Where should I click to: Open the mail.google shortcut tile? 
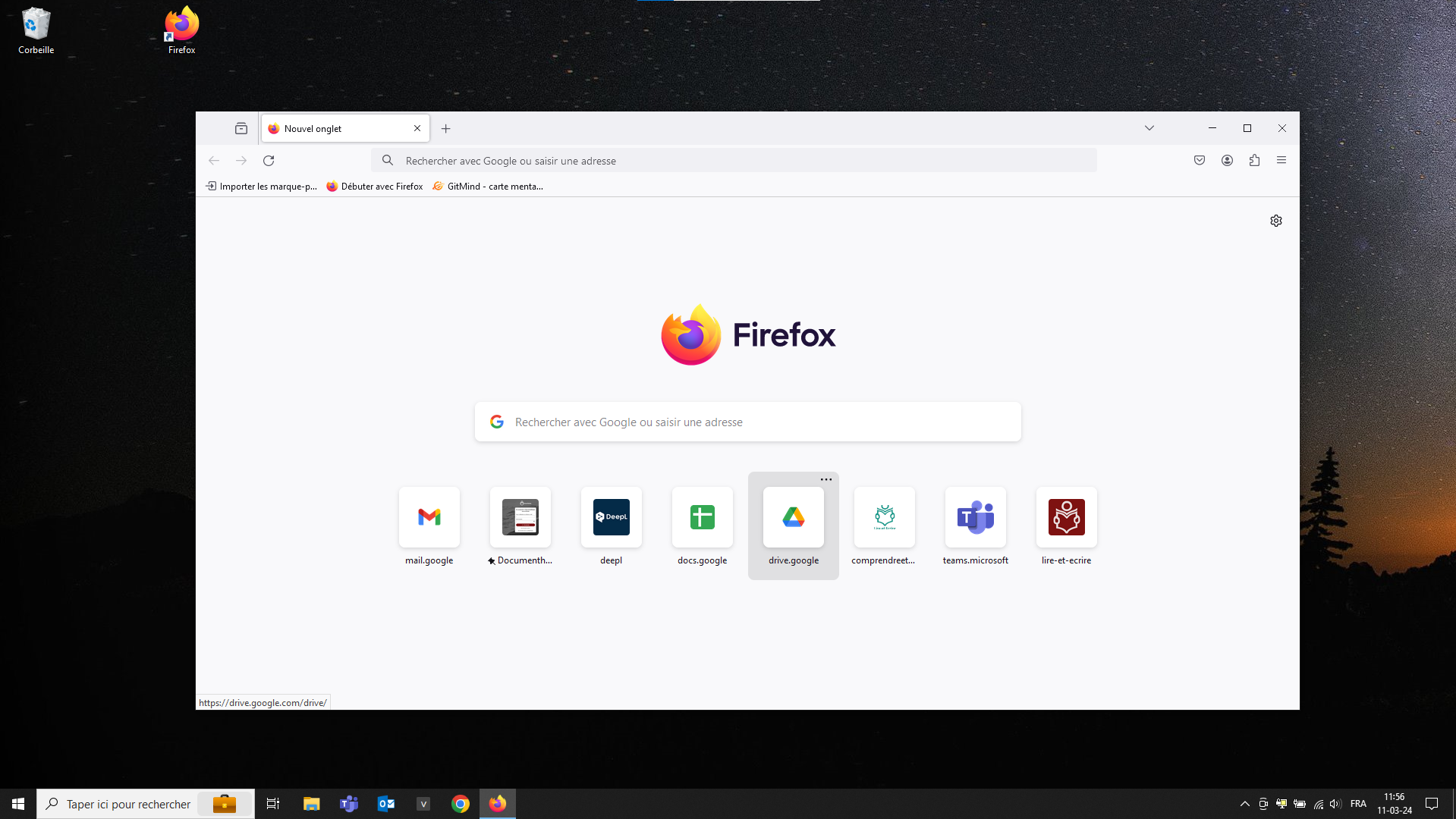[429, 518]
